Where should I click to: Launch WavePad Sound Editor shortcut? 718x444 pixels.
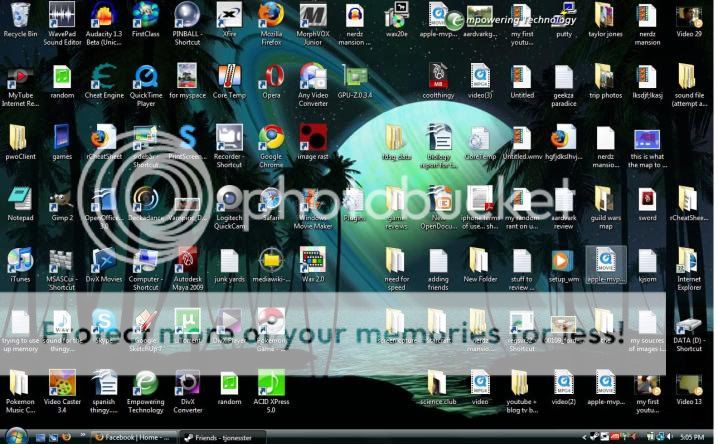[61, 16]
